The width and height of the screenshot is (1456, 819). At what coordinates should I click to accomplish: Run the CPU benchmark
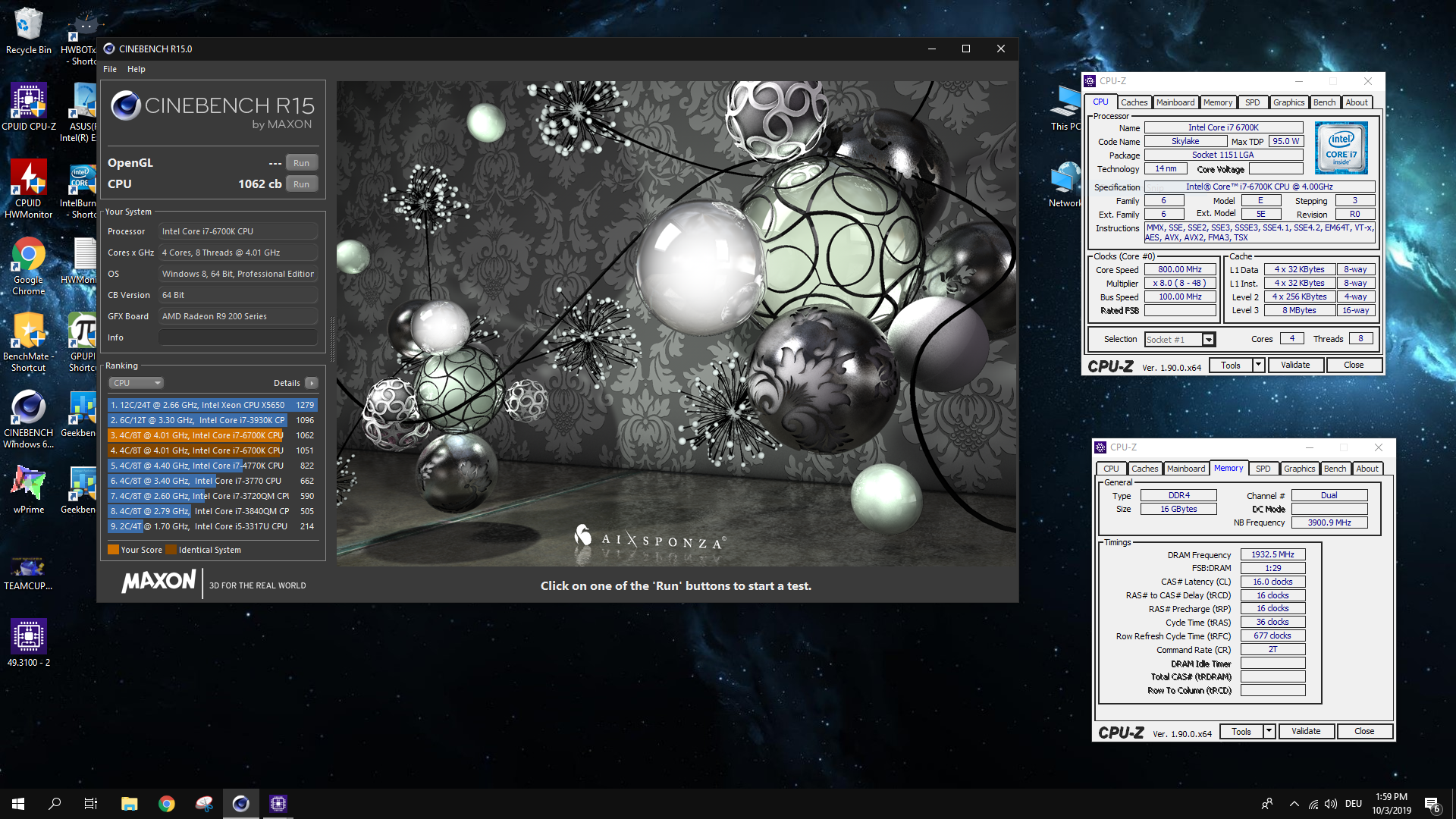coord(302,184)
